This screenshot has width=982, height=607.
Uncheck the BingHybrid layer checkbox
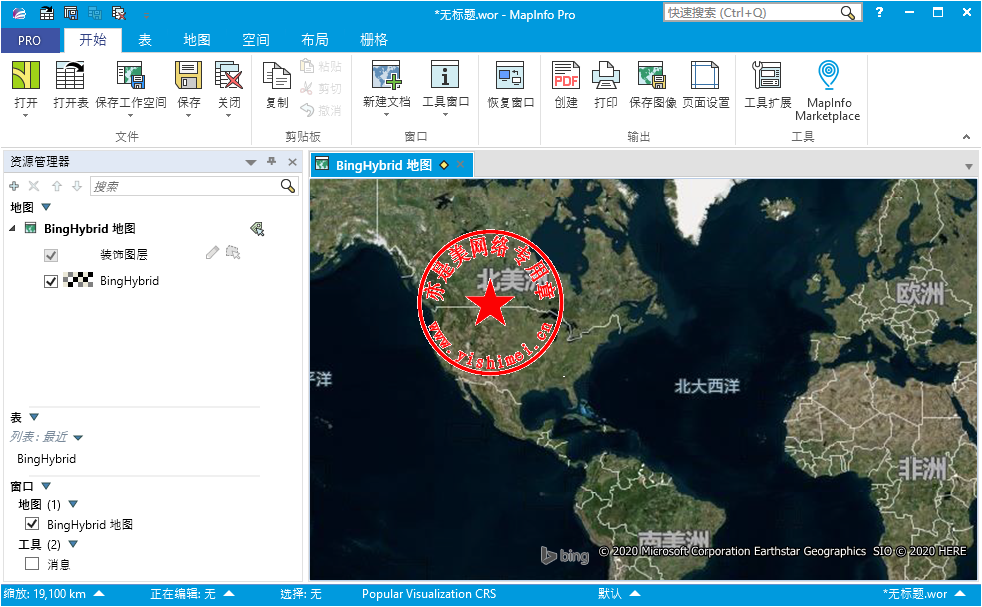click(51, 281)
